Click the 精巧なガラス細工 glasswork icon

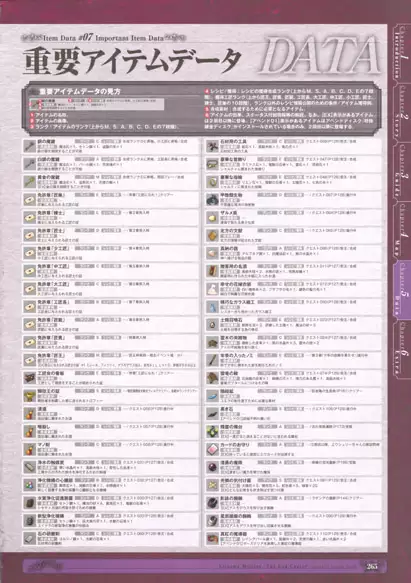[x=212, y=307]
